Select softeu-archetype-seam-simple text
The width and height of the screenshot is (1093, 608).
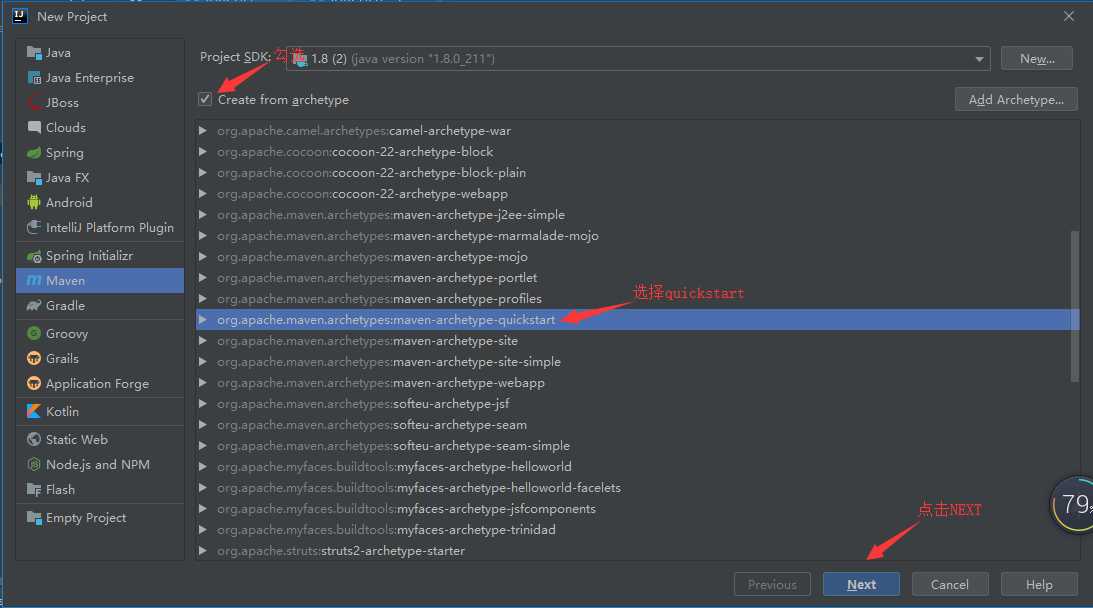click(482, 446)
